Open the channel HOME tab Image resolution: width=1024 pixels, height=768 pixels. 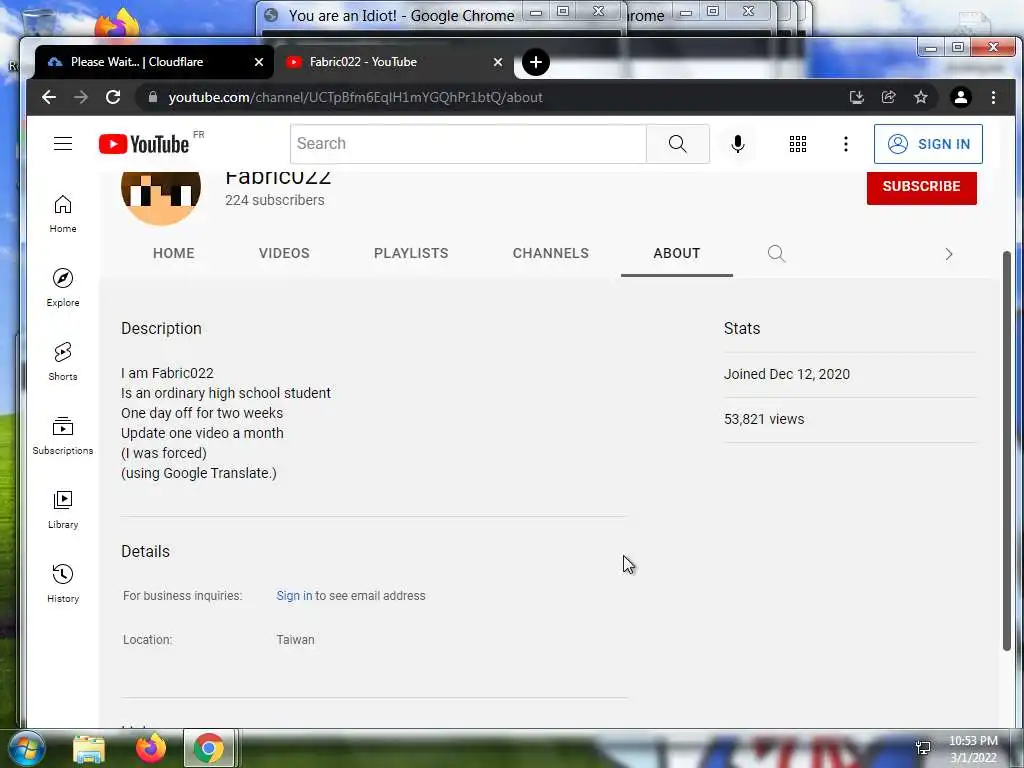tap(174, 253)
